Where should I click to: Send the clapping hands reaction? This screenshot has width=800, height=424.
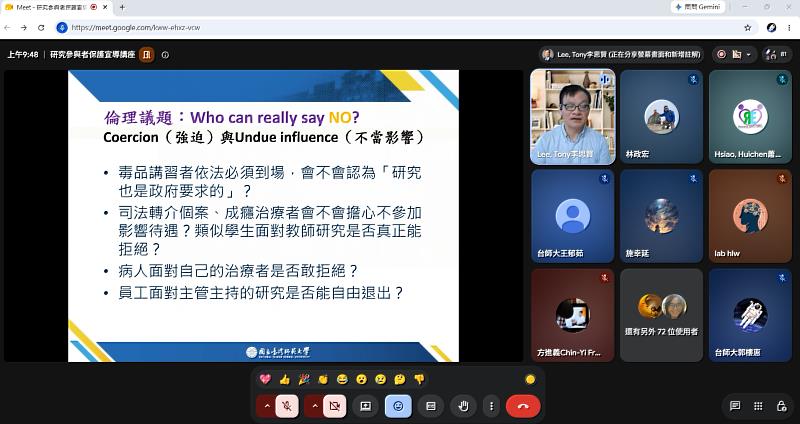click(x=323, y=379)
